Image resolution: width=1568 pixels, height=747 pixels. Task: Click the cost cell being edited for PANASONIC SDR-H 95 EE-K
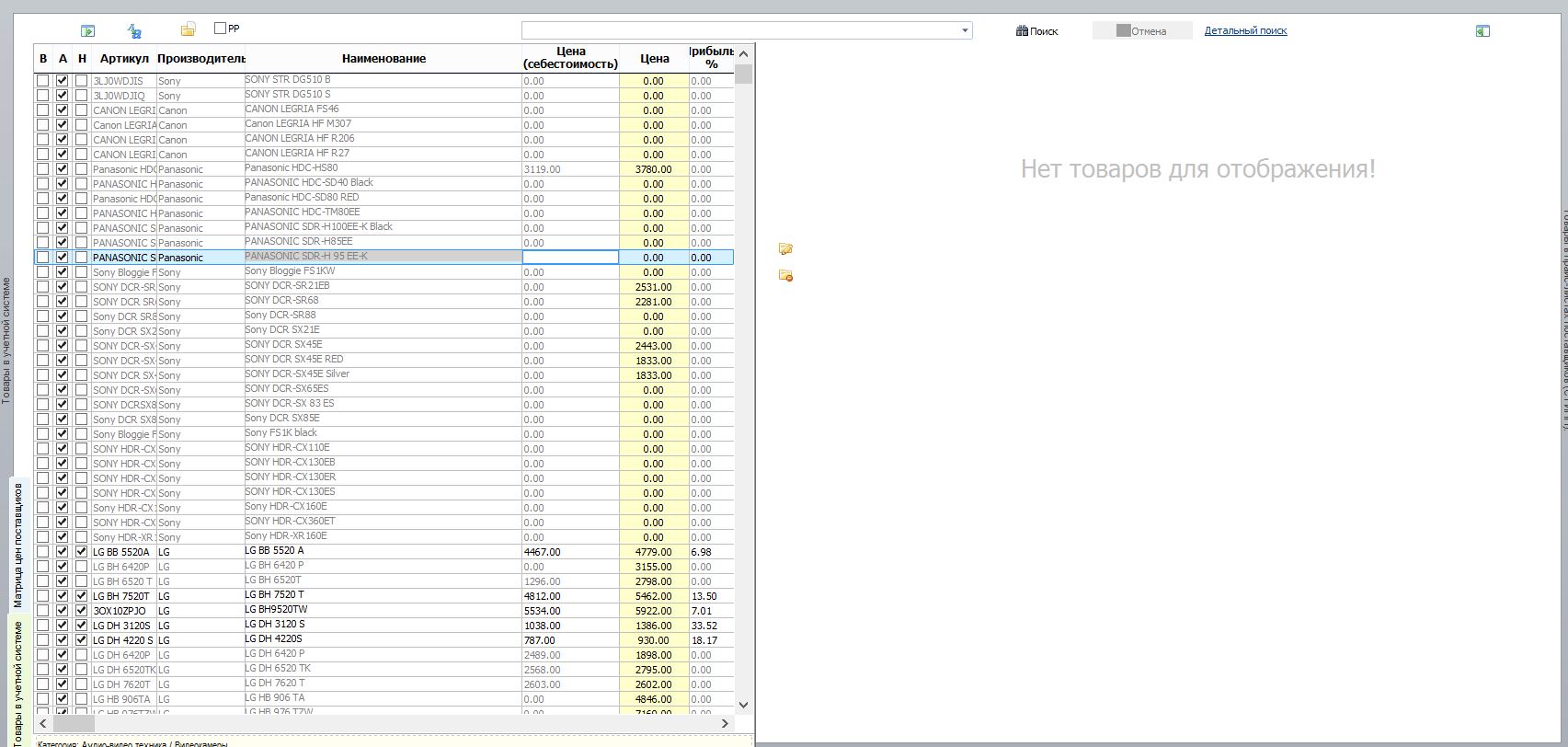tap(570, 258)
